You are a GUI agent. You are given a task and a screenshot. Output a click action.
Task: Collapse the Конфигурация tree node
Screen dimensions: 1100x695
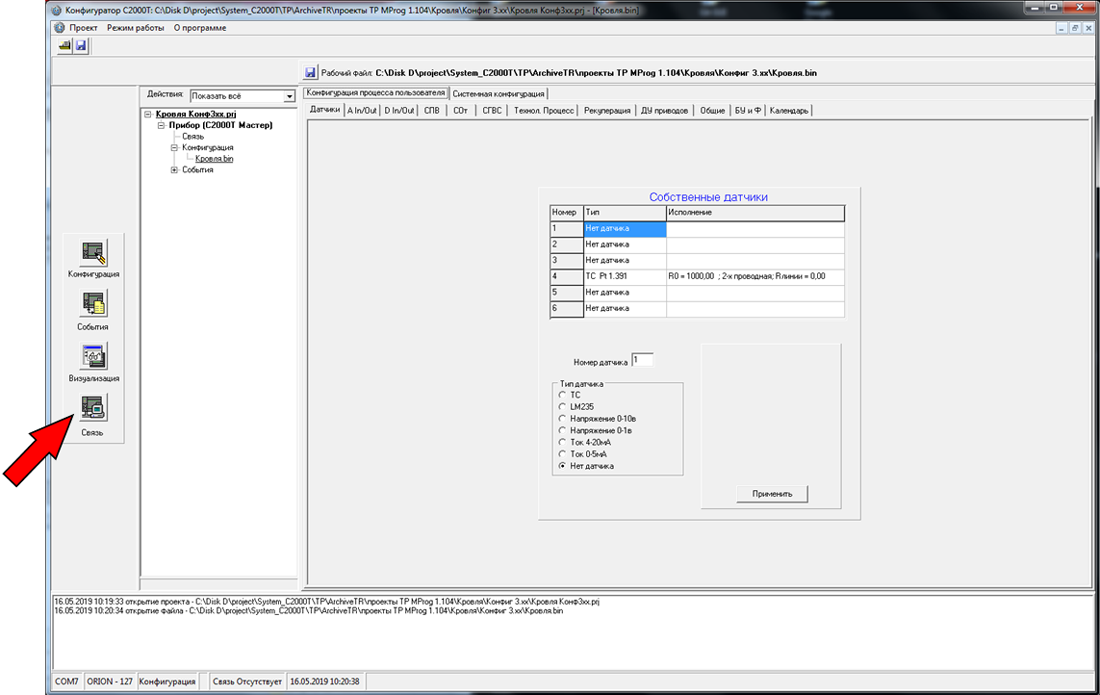click(174, 147)
